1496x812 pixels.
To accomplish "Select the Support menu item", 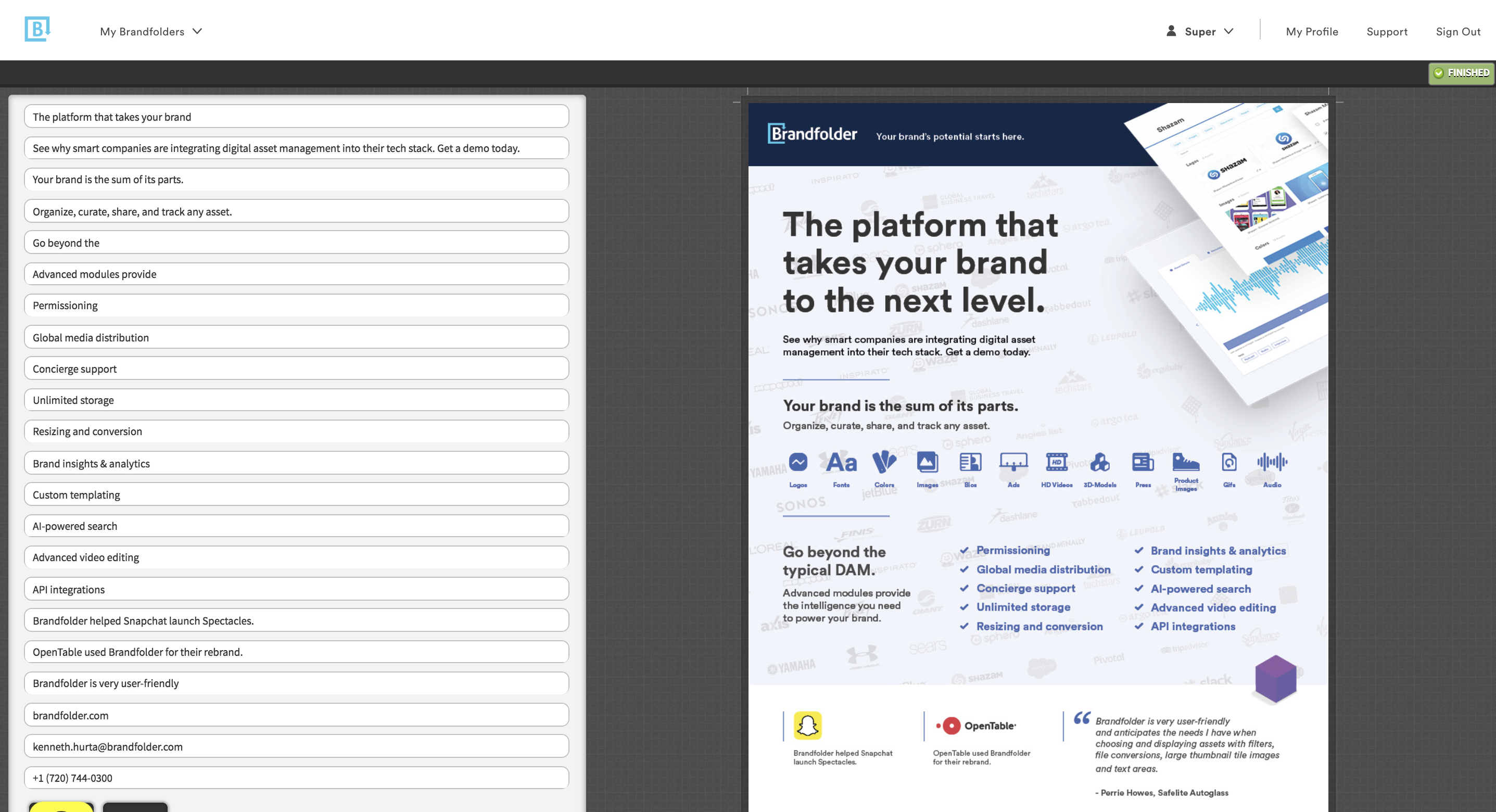I will click(1387, 31).
